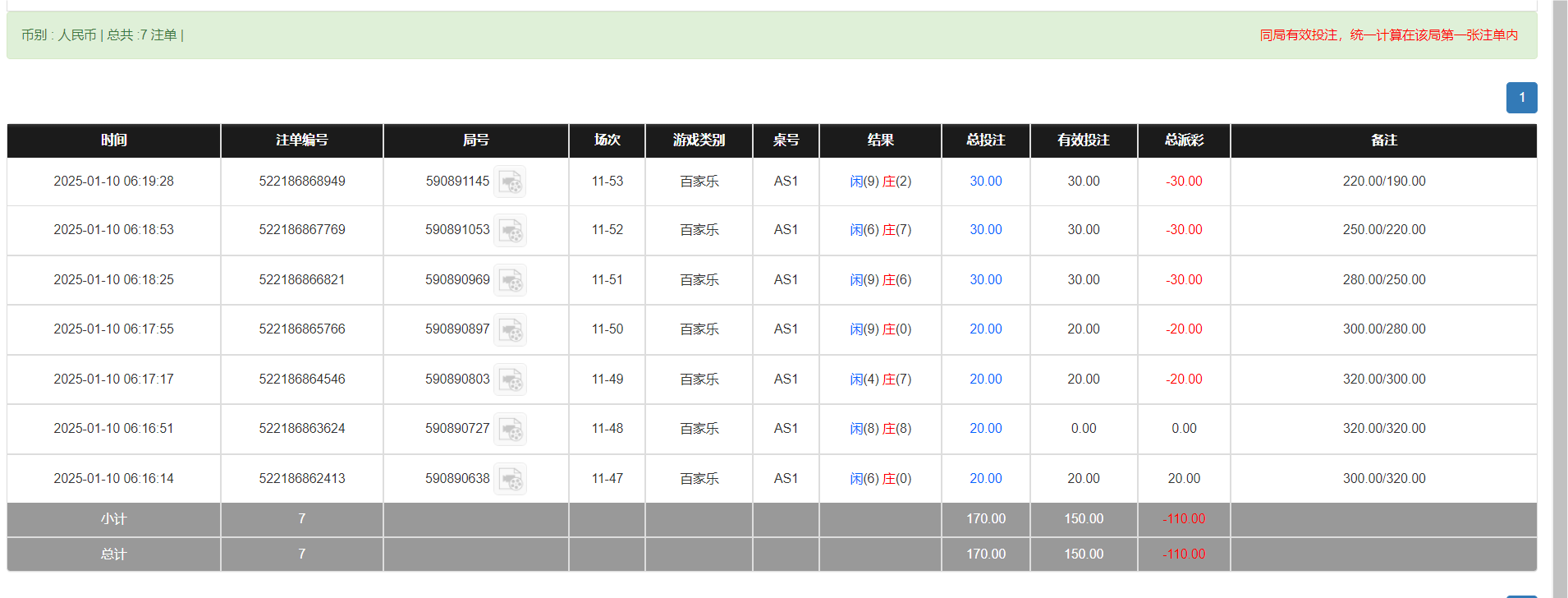
Task: Click the 时间 column header
Action: coord(114,140)
